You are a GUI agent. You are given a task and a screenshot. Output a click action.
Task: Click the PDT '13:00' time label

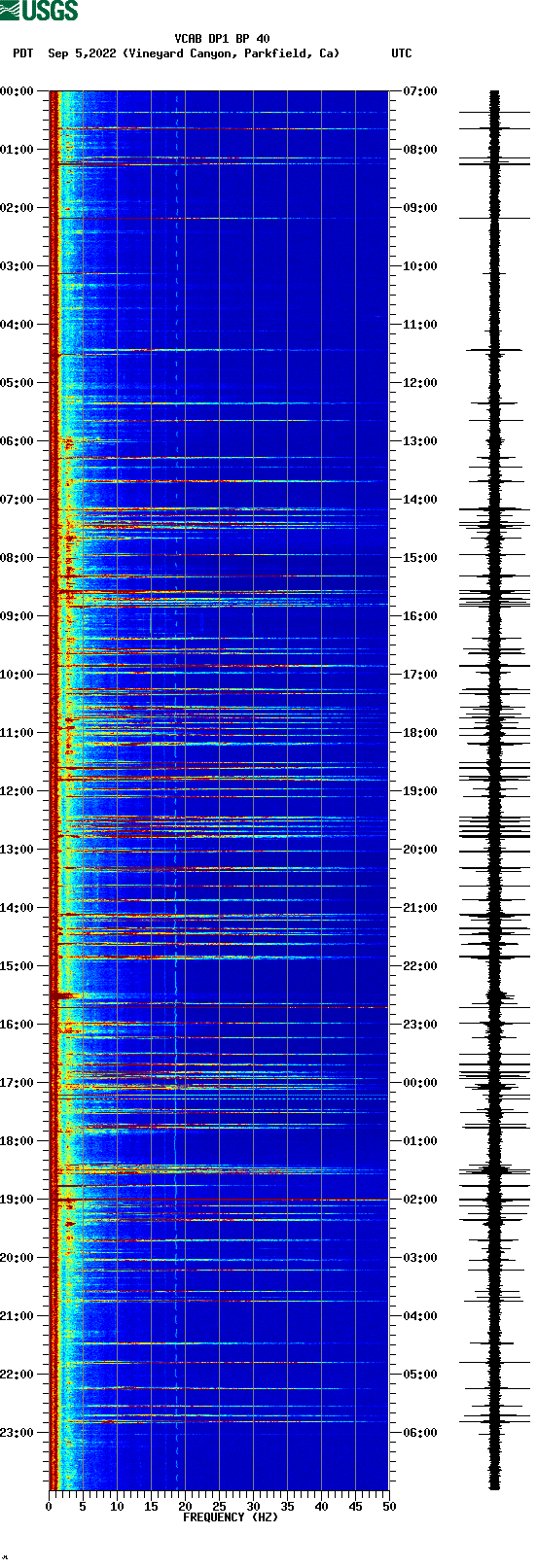coord(17,850)
